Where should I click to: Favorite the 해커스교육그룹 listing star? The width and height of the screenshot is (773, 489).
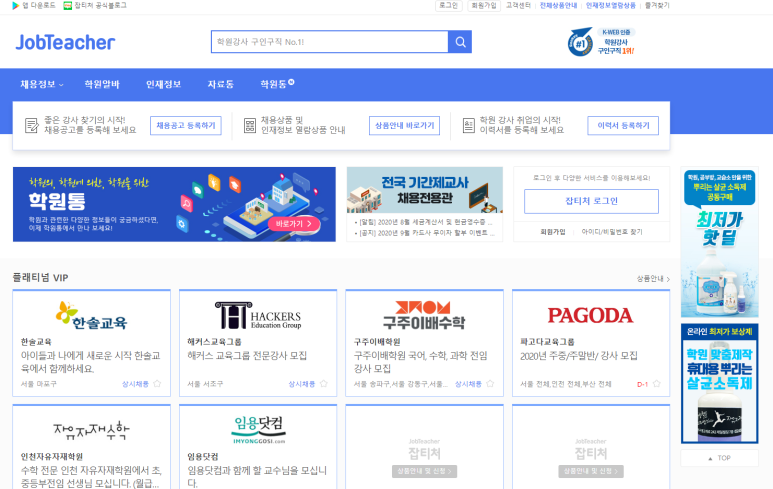[x=323, y=384]
